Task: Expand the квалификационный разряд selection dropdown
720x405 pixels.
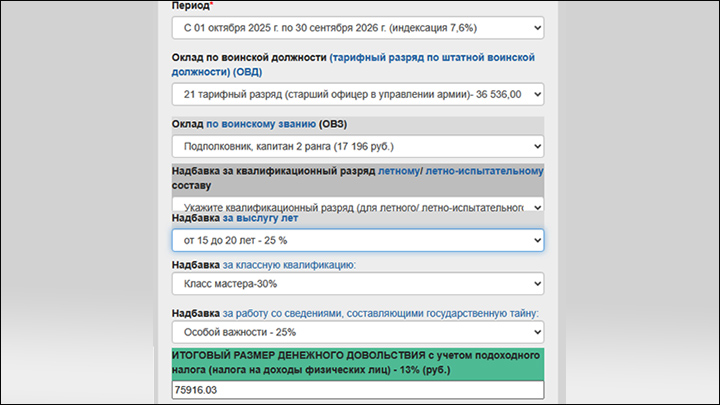Action: [357, 207]
